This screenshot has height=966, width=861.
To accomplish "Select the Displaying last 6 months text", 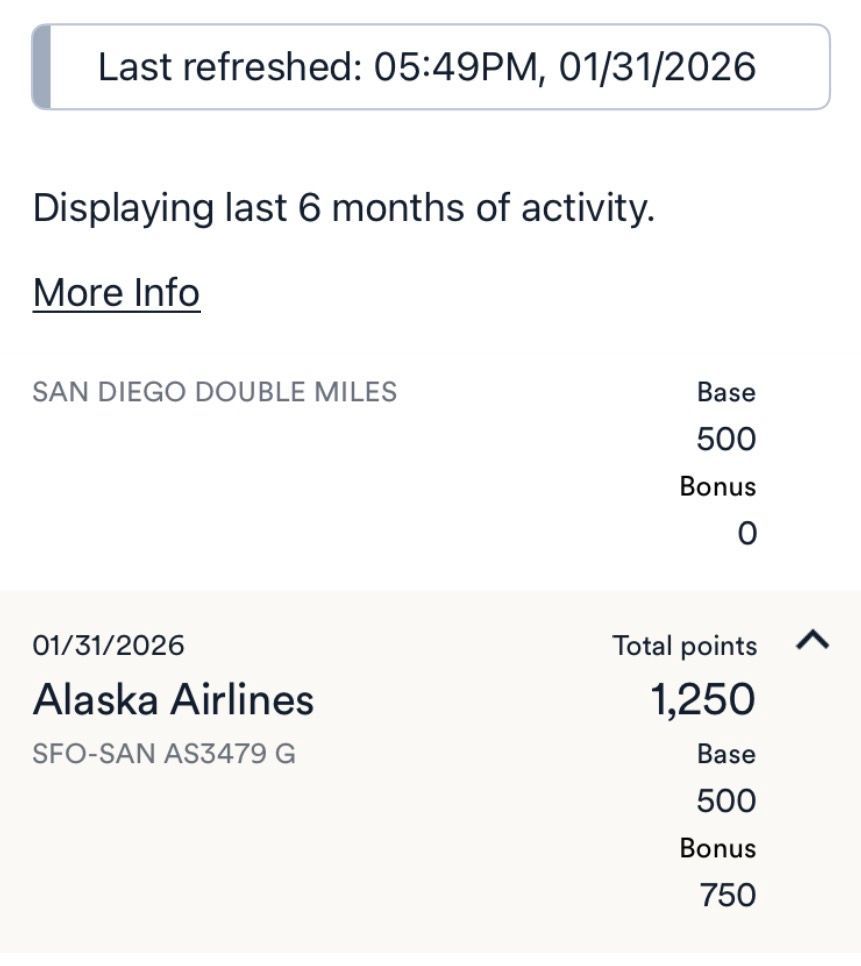I will [344, 208].
